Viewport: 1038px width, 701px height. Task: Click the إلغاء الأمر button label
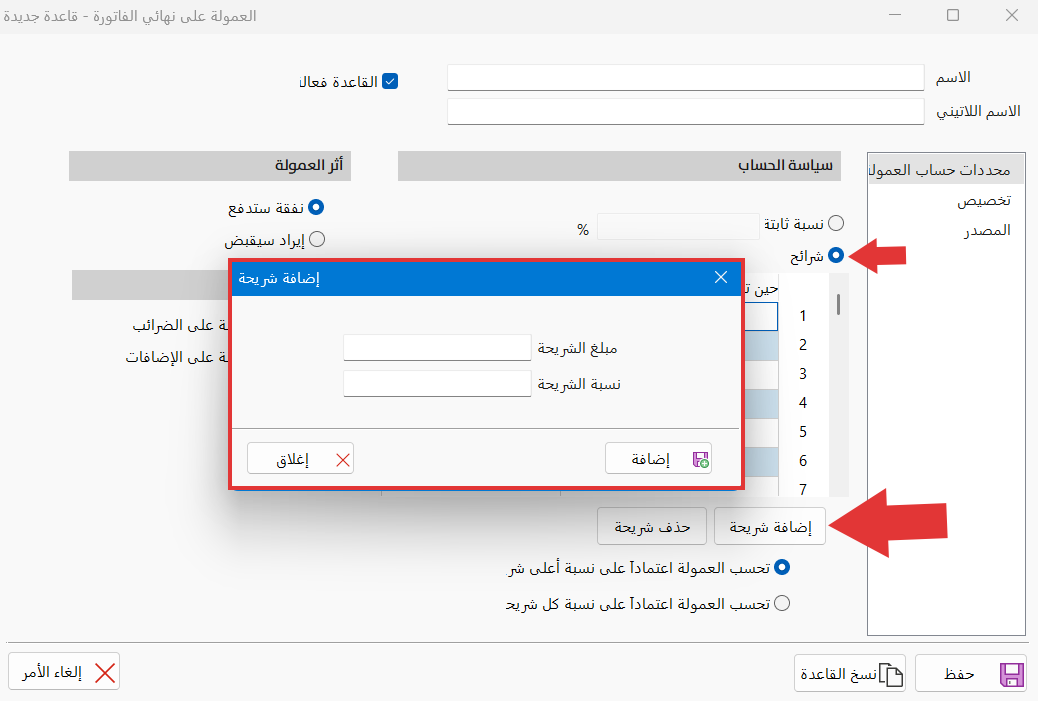(x=52, y=673)
